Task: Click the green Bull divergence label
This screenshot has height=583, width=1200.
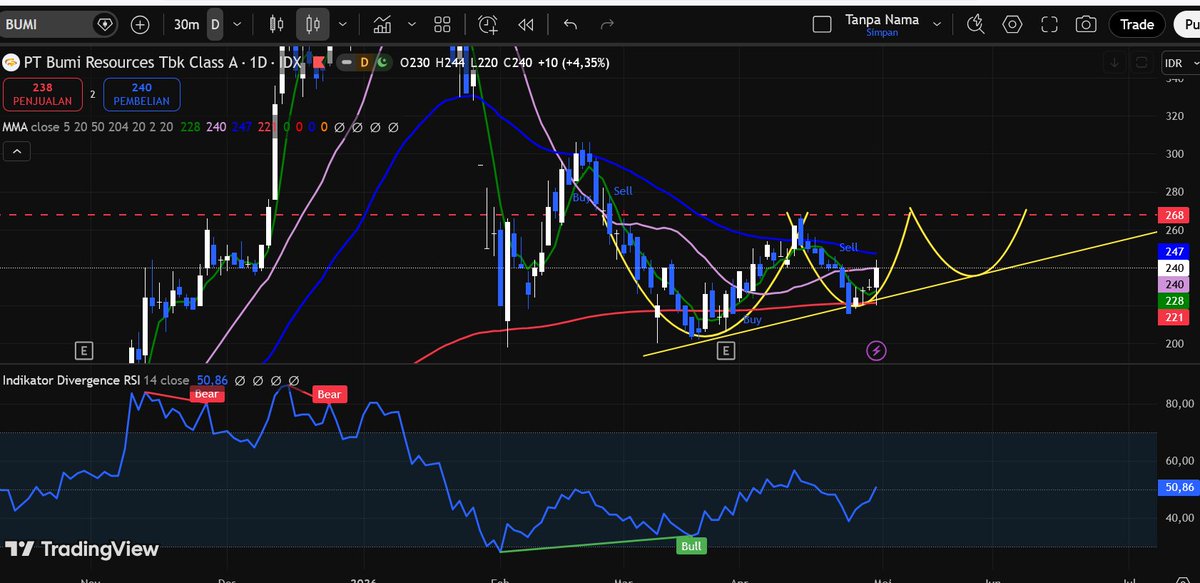Action: [x=691, y=546]
